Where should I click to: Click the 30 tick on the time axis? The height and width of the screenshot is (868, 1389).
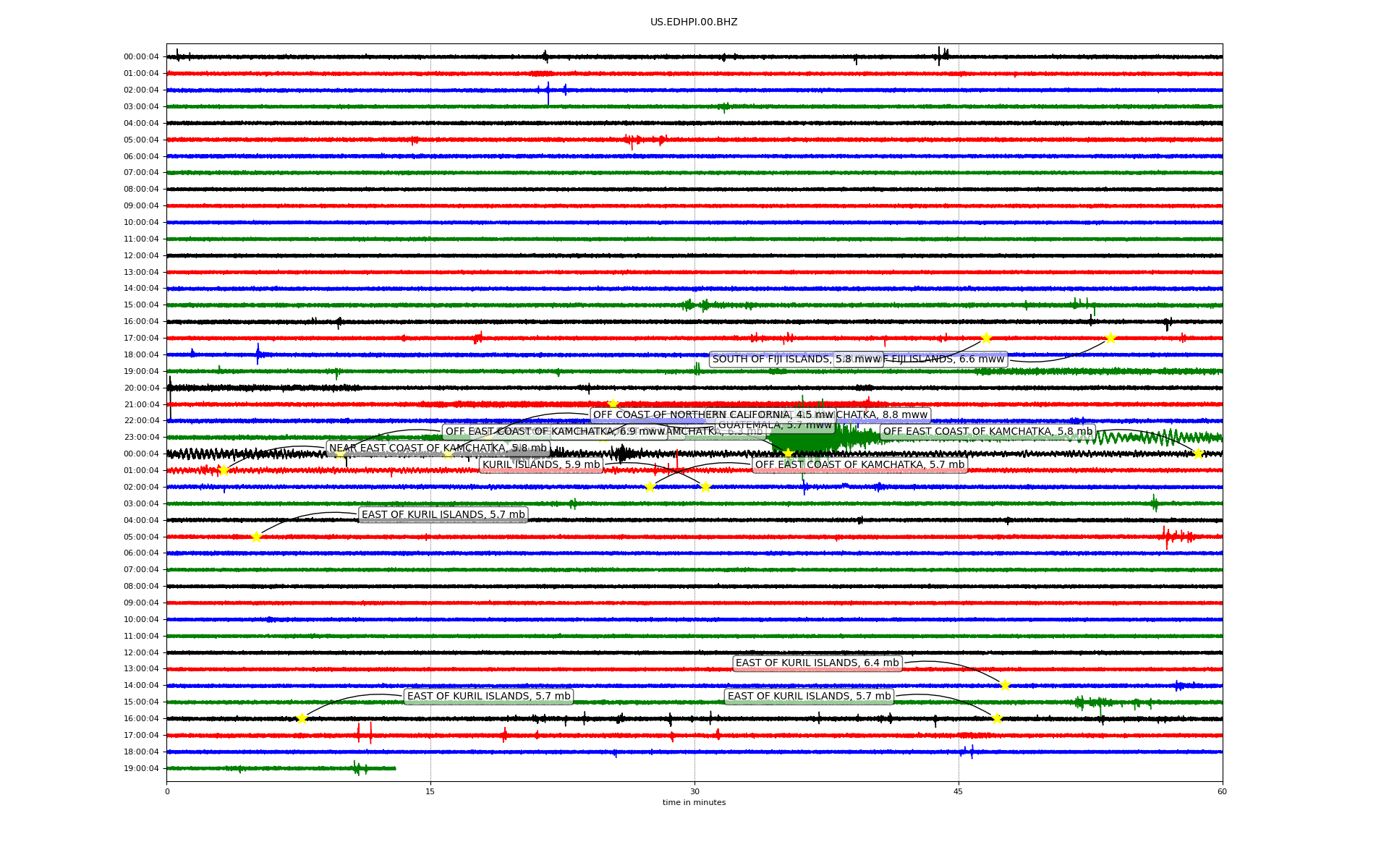coord(694,791)
